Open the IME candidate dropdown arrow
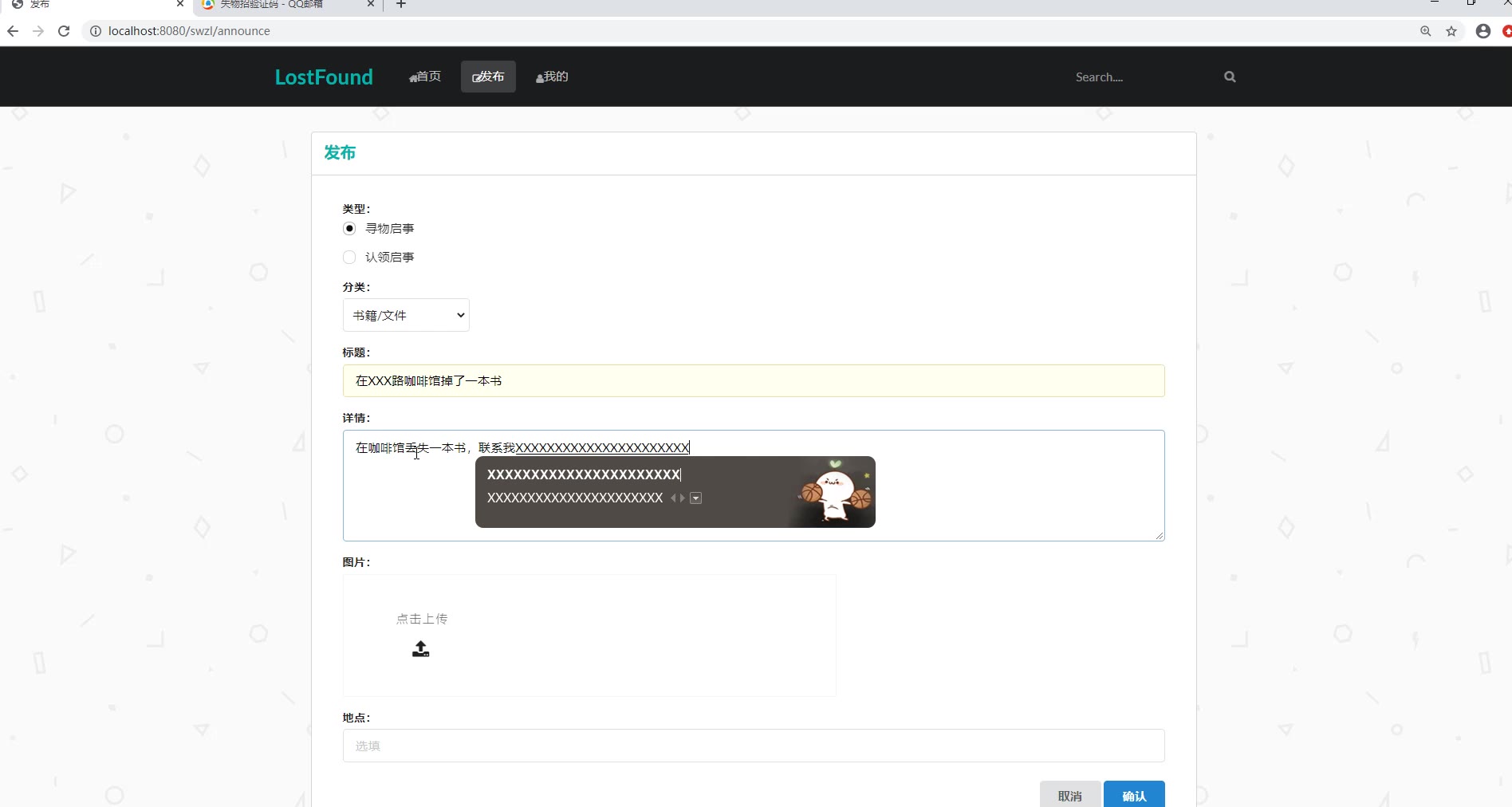Image resolution: width=1512 pixels, height=807 pixels. [695, 498]
